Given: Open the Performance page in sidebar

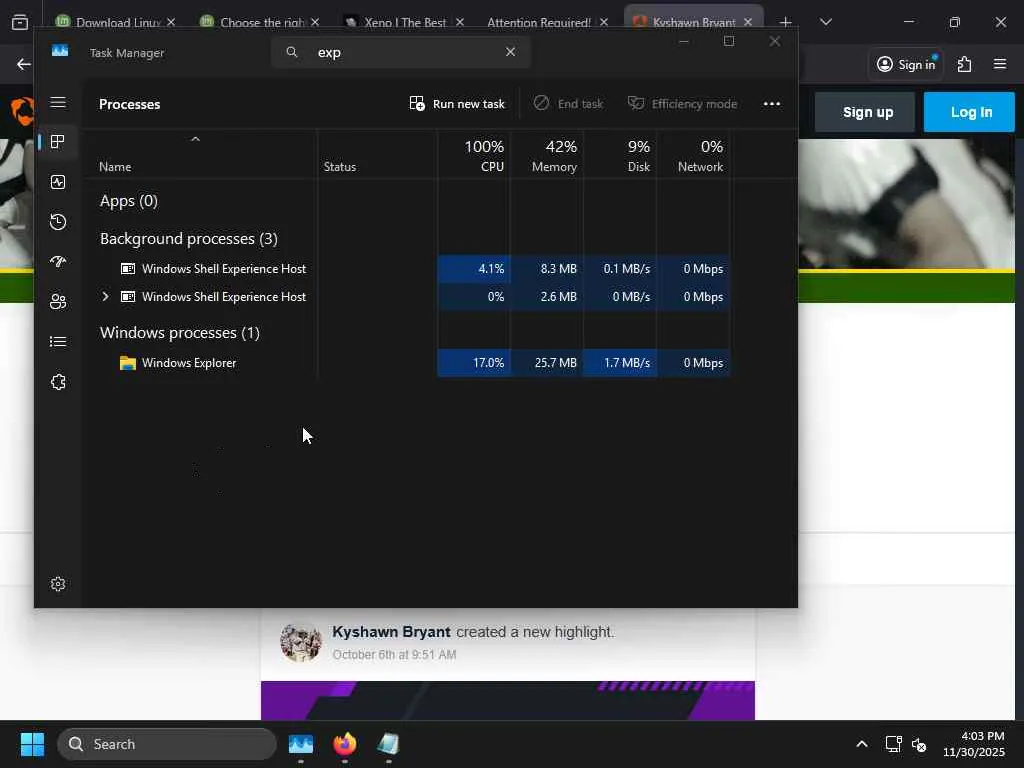Looking at the screenshot, I should 58,182.
